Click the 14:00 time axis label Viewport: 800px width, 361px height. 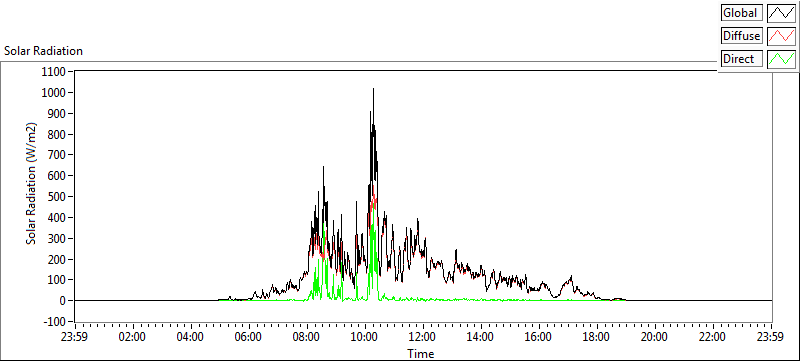(481, 337)
